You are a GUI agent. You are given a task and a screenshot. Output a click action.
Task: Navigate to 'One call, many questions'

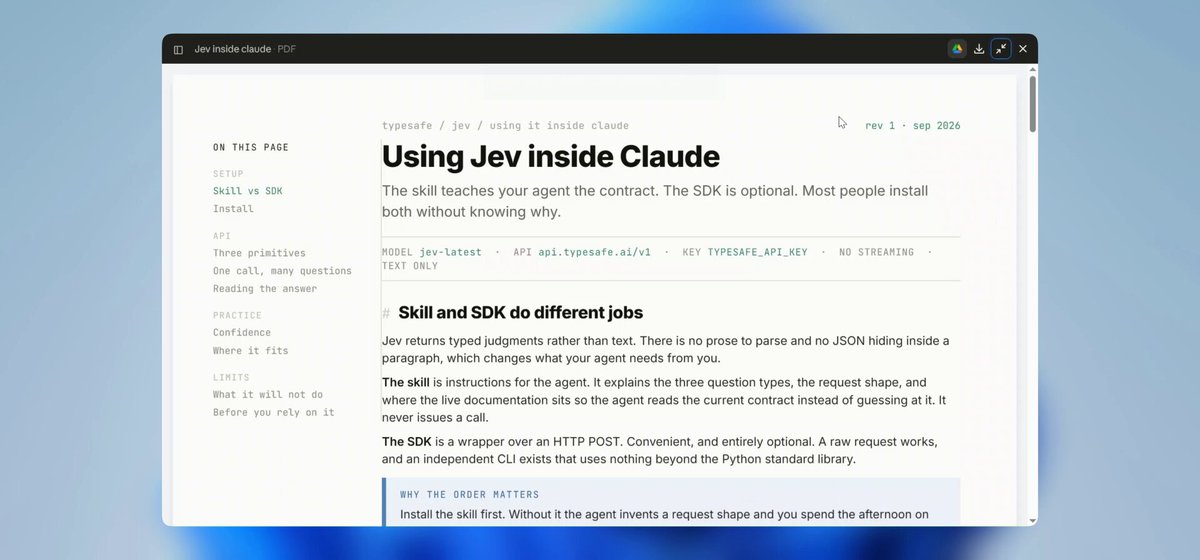(x=282, y=271)
